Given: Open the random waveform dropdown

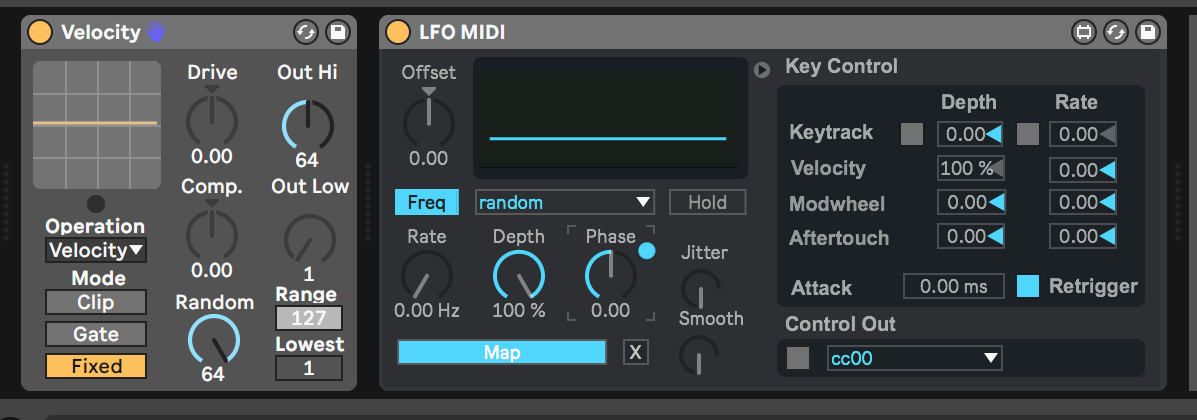Looking at the screenshot, I should click(x=564, y=203).
